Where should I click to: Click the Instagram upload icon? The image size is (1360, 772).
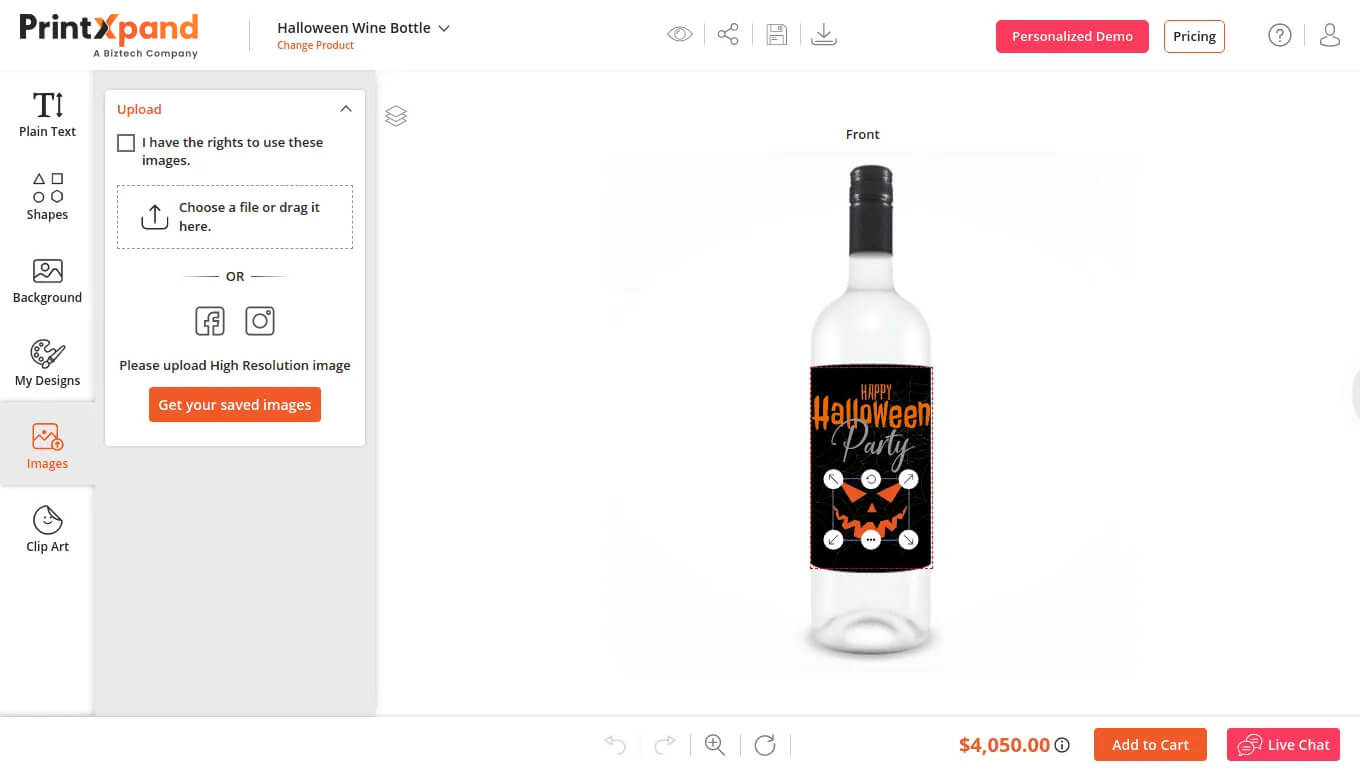coord(260,321)
